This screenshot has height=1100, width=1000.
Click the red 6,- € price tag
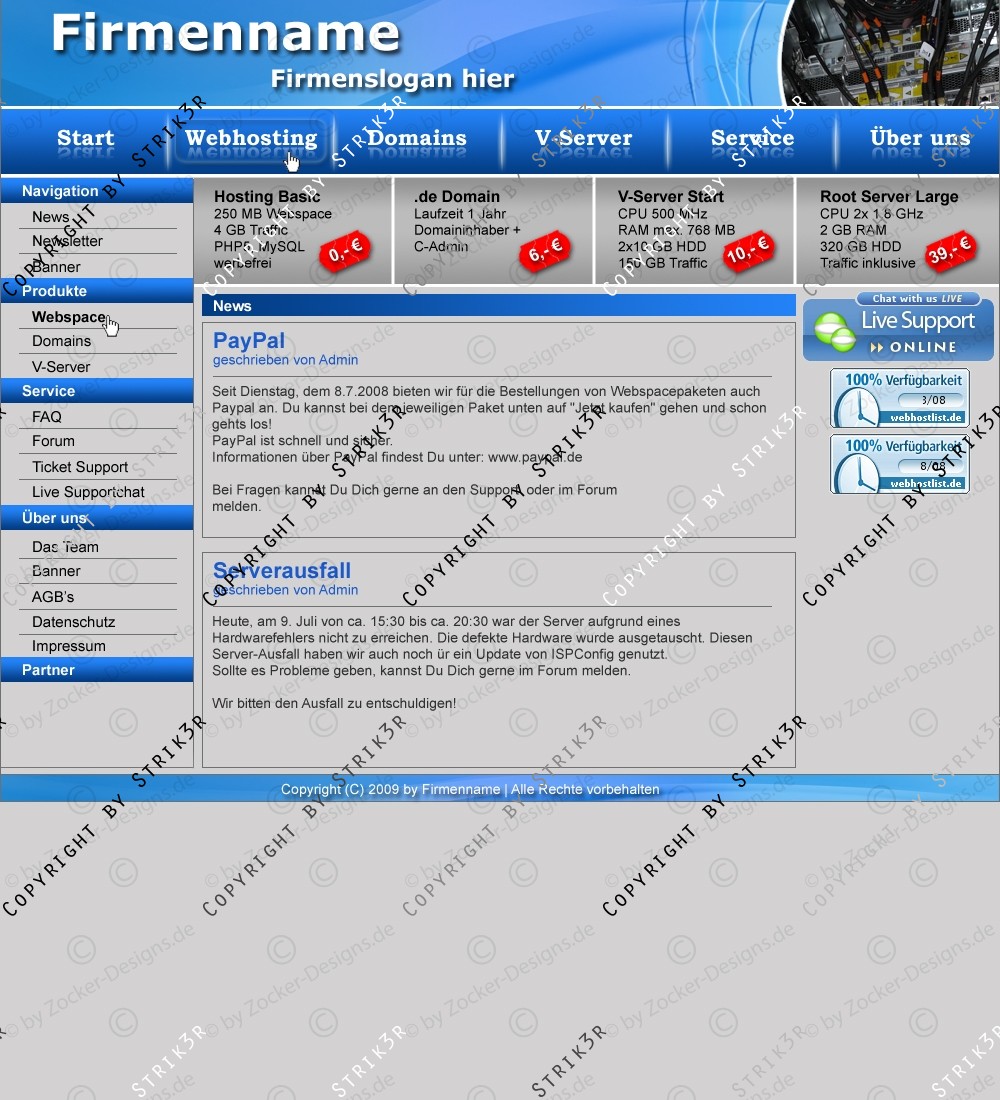546,252
